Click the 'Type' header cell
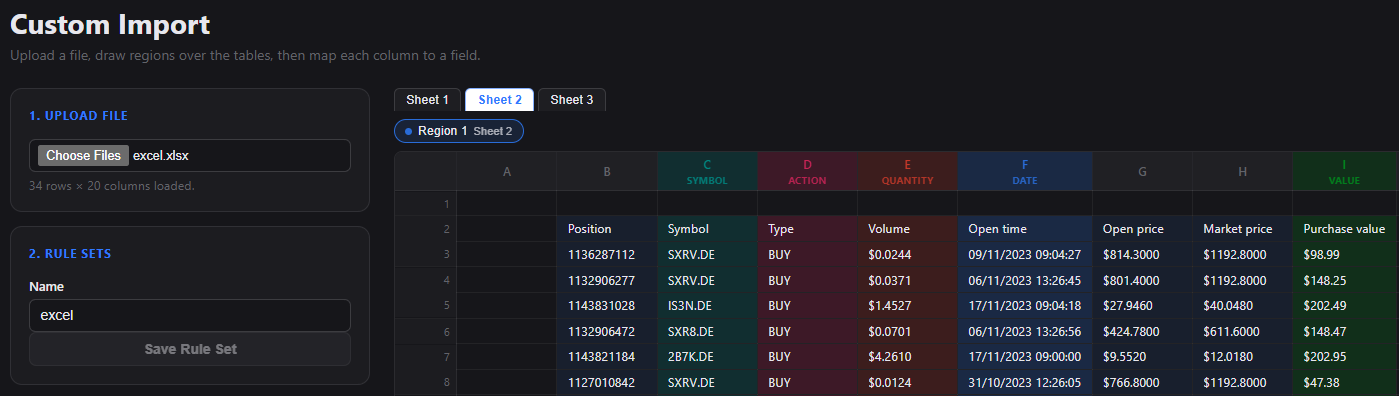Image resolution: width=1399 pixels, height=396 pixels. point(807,229)
